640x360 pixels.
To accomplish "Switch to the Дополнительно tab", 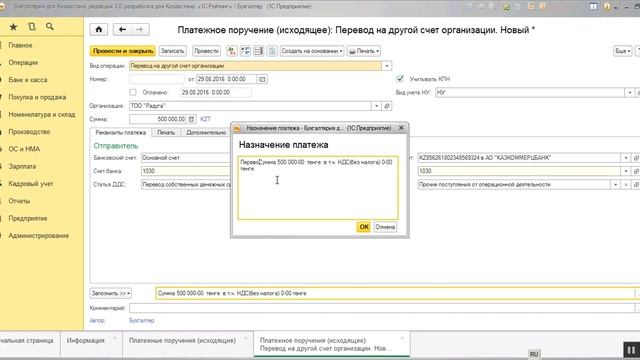I will (x=206, y=133).
